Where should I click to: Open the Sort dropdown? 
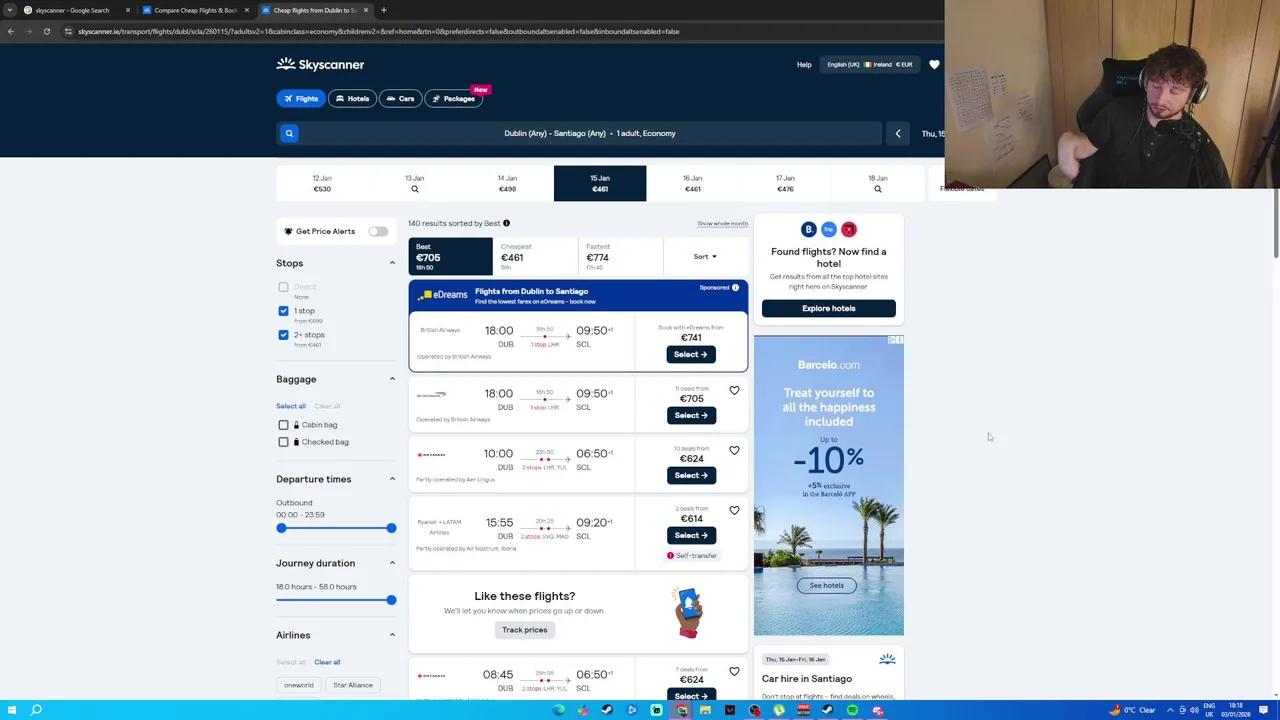[x=705, y=257]
